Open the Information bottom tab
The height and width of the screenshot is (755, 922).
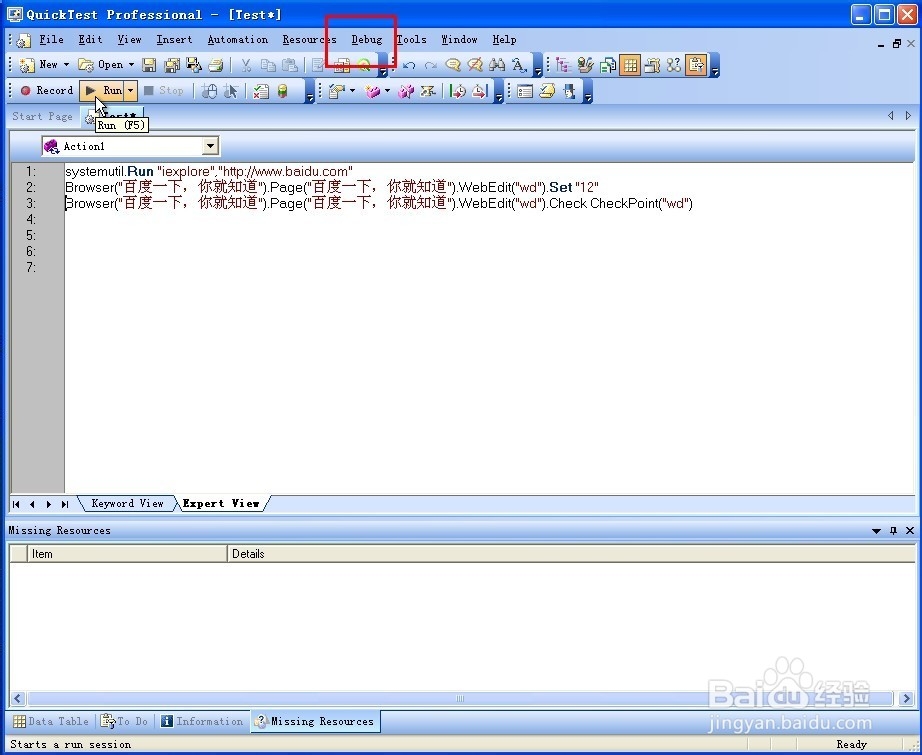[x=202, y=721]
